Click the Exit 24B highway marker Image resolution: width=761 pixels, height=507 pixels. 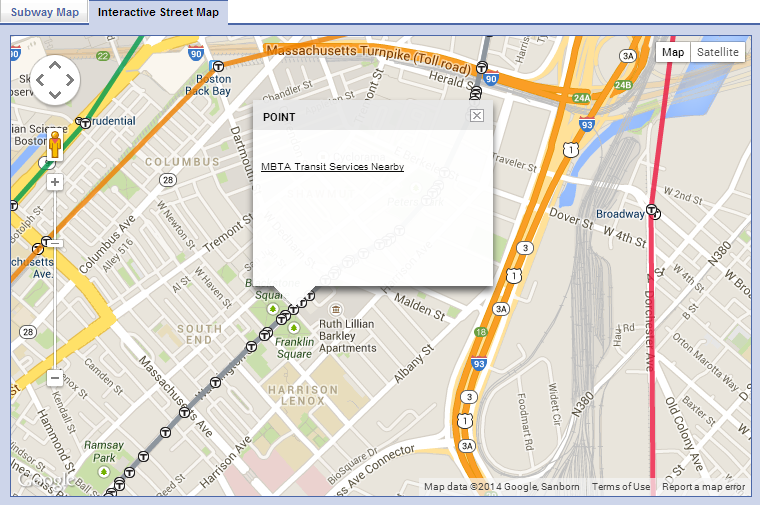[x=623, y=85]
